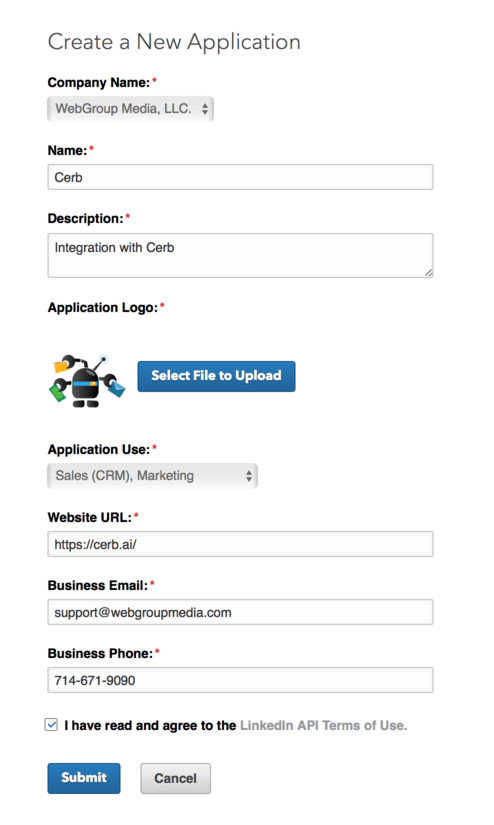This screenshot has width=494, height=825.
Task: Focus the Name field containing Cerb
Action: click(240, 177)
